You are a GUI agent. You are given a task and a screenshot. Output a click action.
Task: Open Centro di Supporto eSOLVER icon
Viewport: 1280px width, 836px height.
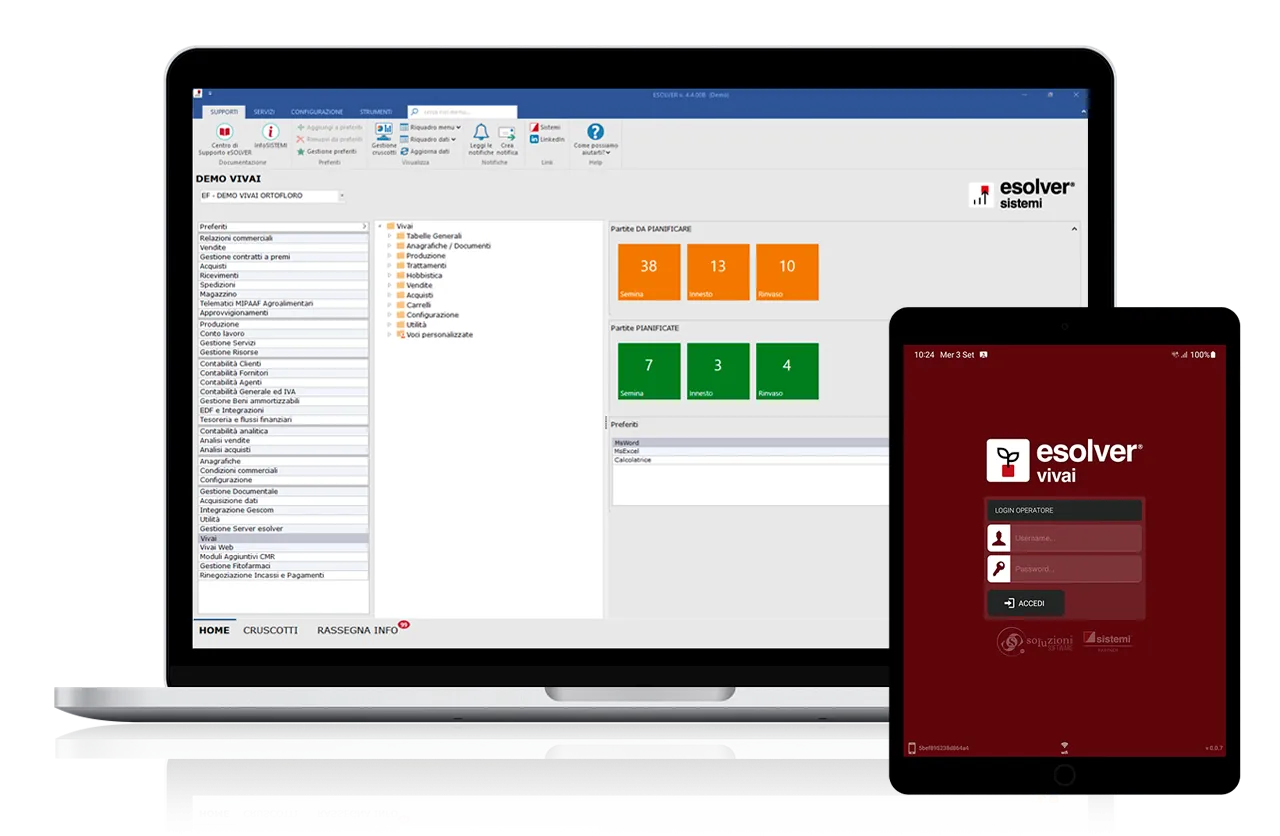tap(224, 132)
